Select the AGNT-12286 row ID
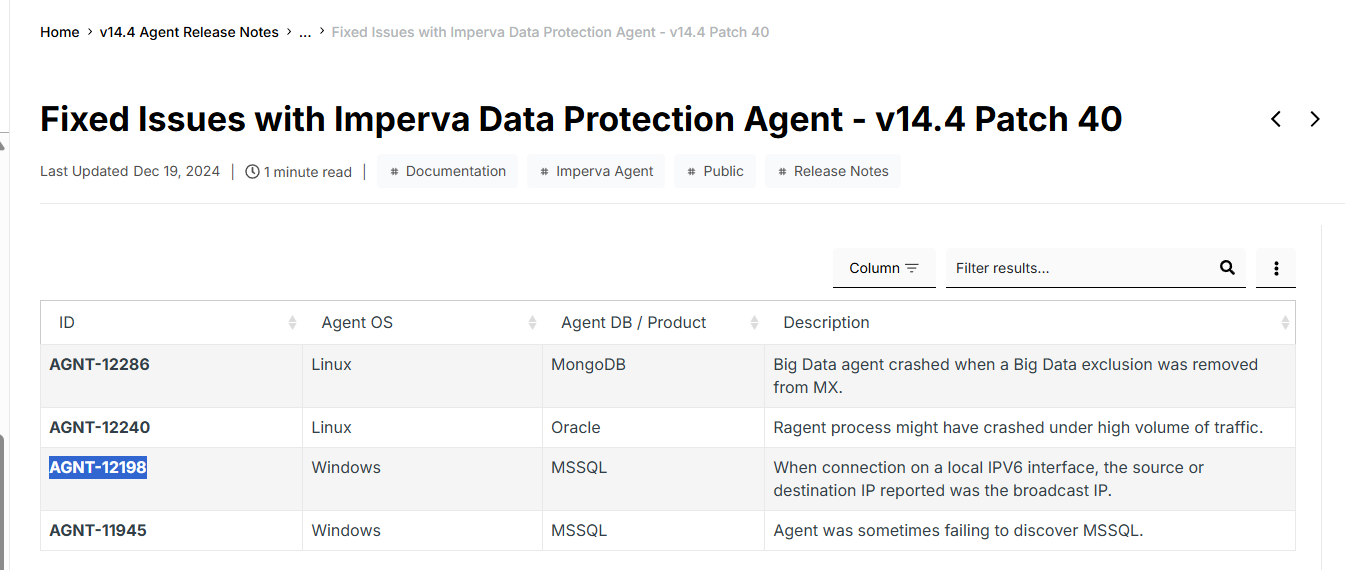This screenshot has width=1345, height=570. tap(99, 364)
